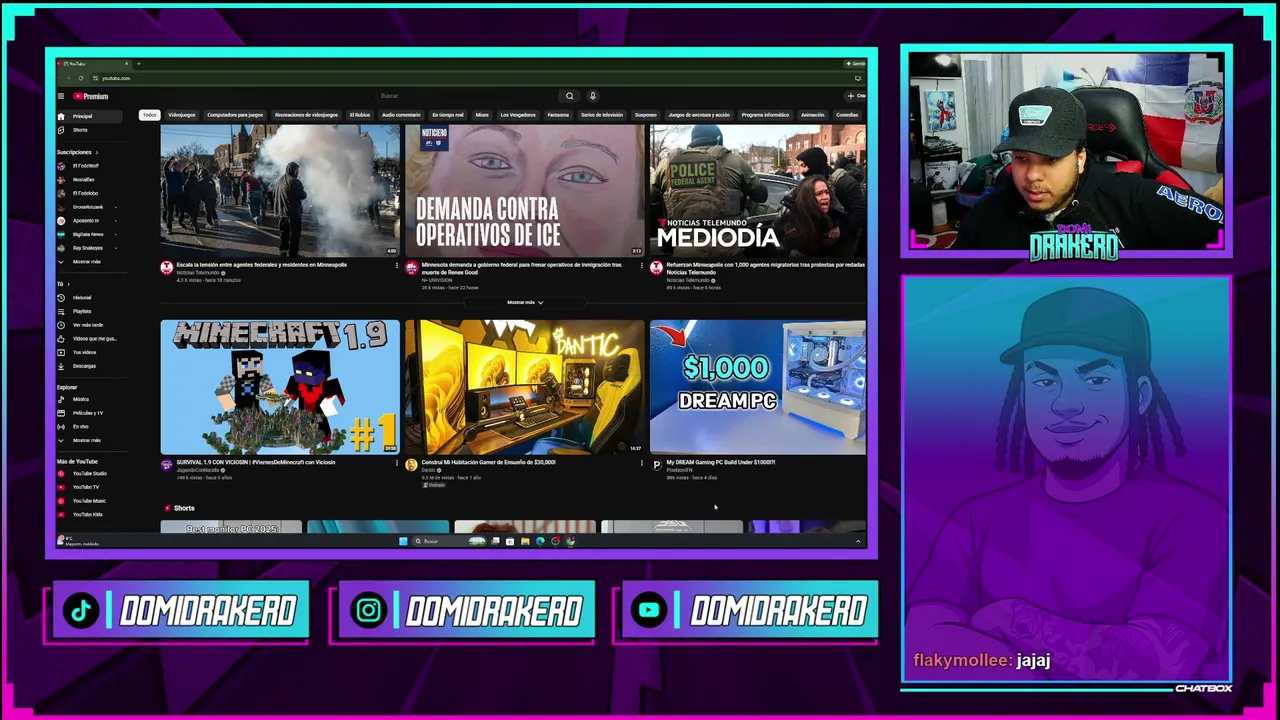Open three-dot menu for SURVIVAL 1.9 video
The width and height of the screenshot is (1280, 720).
pos(397,463)
